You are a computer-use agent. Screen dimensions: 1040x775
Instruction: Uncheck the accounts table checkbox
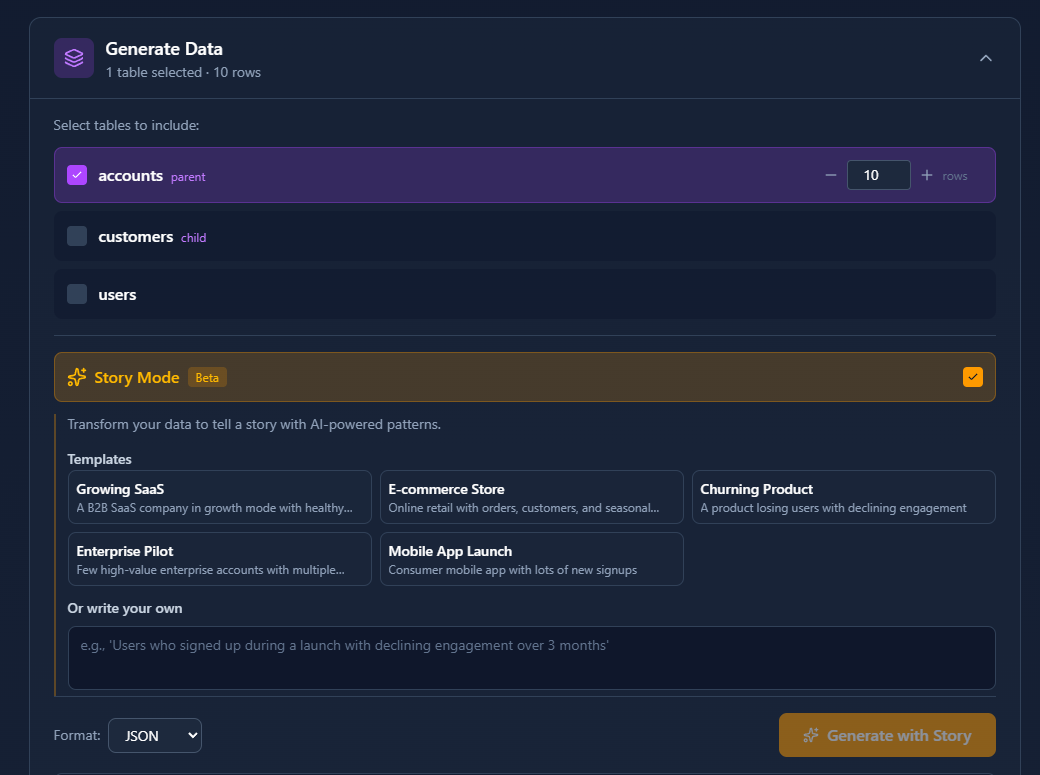pos(76,174)
